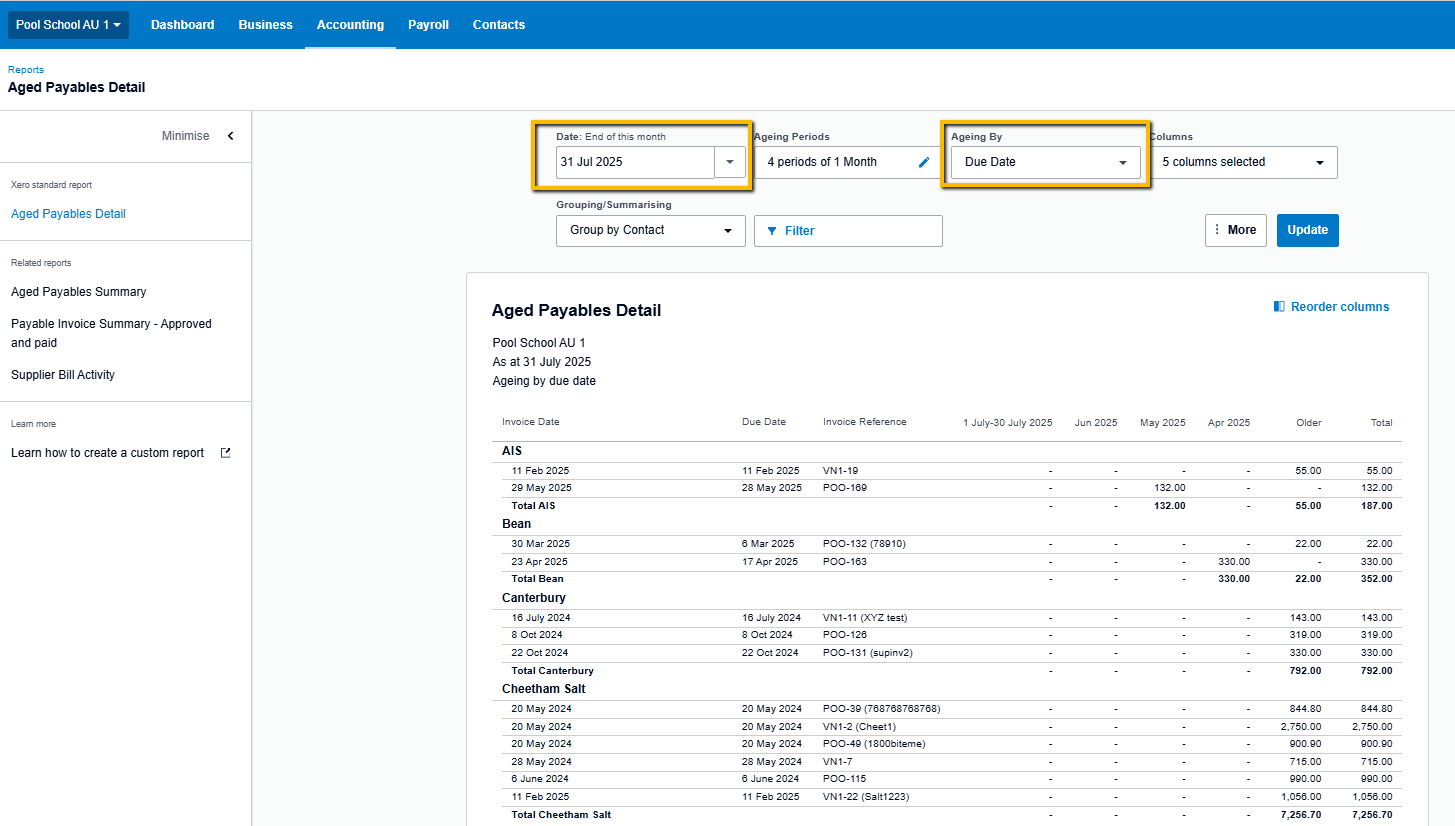Image resolution: width=1455 pixels, height=826 pixels.
Task: Click invoice reference POO-115
Action: point(845,779)
